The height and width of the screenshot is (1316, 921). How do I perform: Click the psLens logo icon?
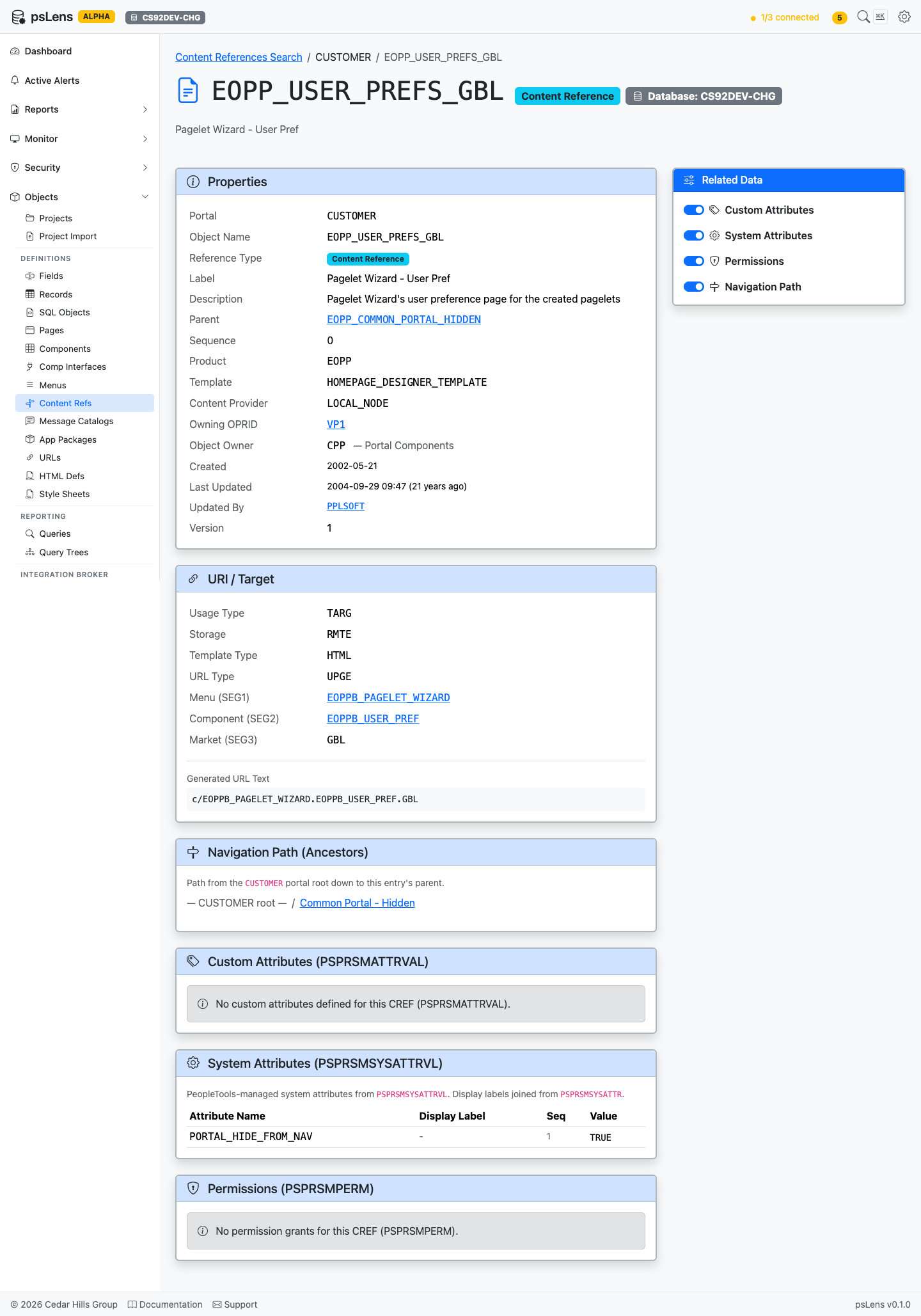[18, 17]
